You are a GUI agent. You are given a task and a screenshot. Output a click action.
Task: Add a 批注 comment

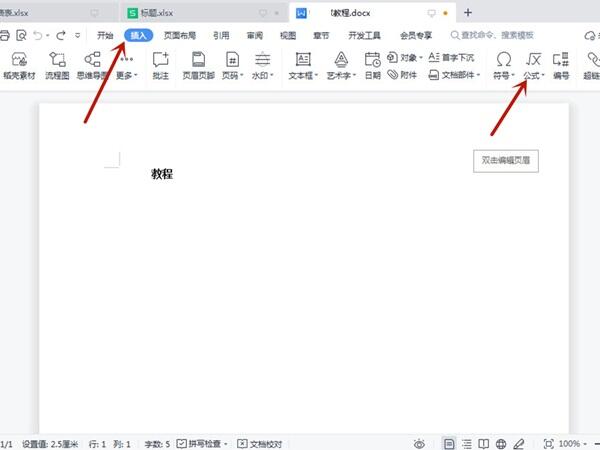coord(160,66)
